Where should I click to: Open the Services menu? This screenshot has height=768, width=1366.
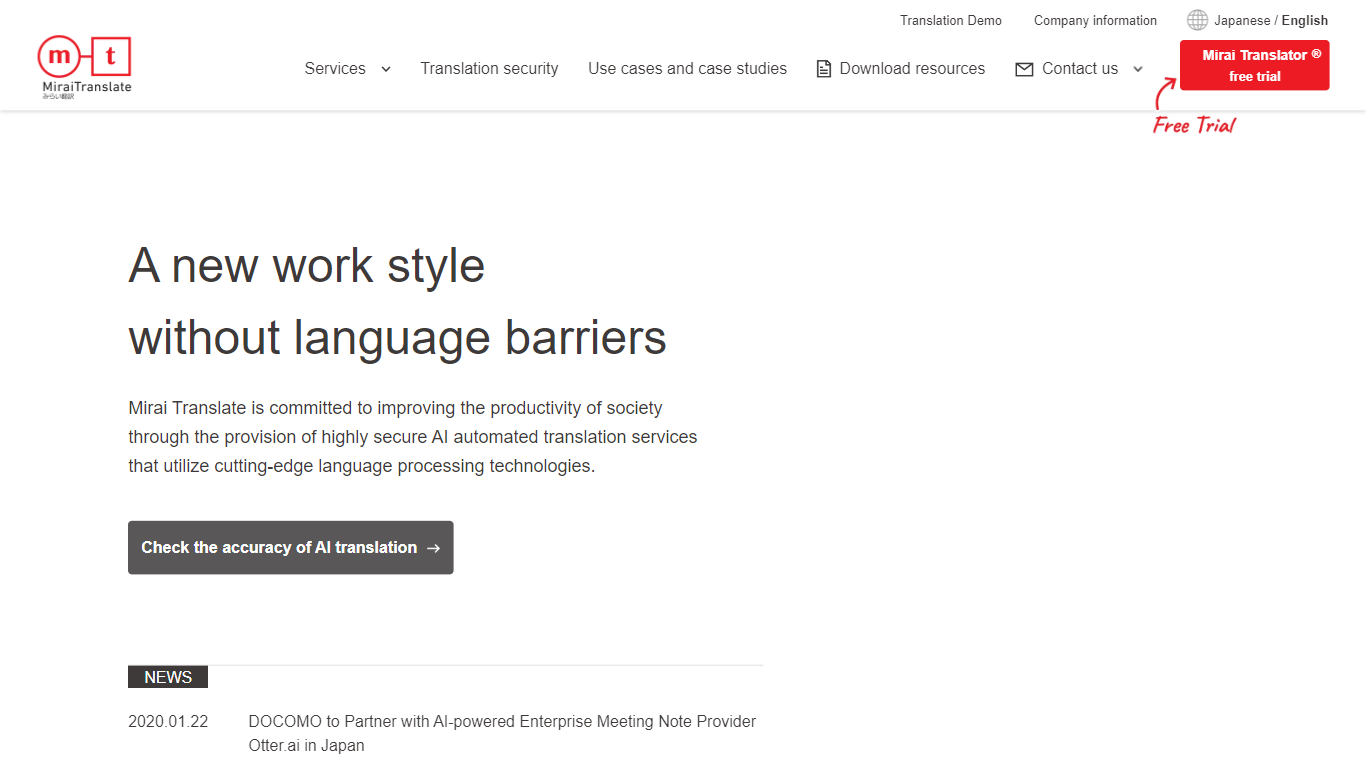pos(335,68)
